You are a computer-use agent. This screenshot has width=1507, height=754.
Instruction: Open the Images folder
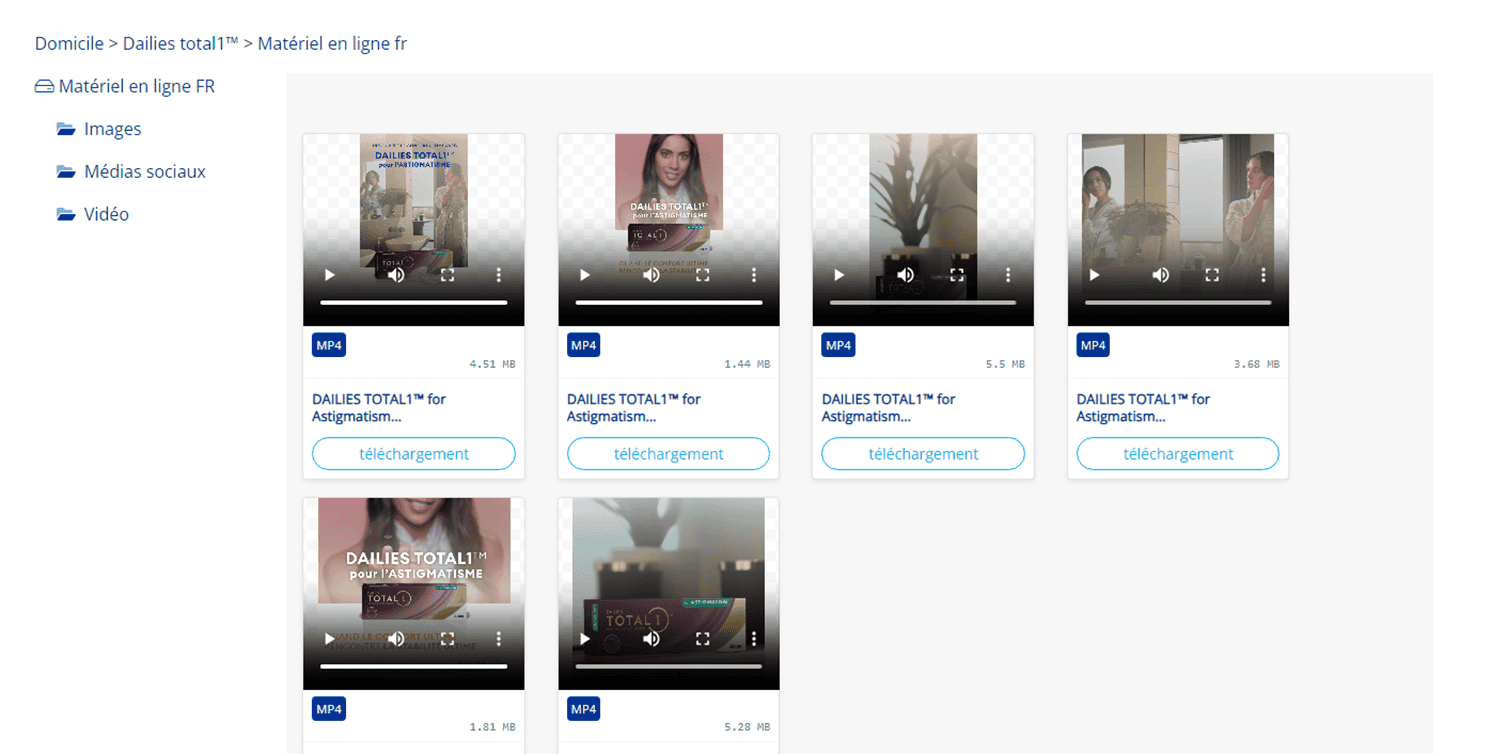[112, 129]
